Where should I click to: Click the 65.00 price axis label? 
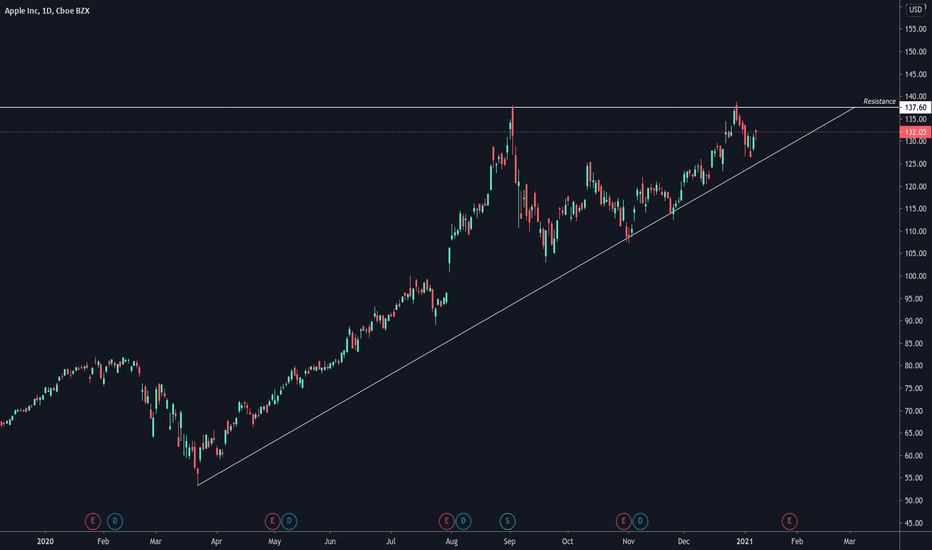tap(915, 433)
